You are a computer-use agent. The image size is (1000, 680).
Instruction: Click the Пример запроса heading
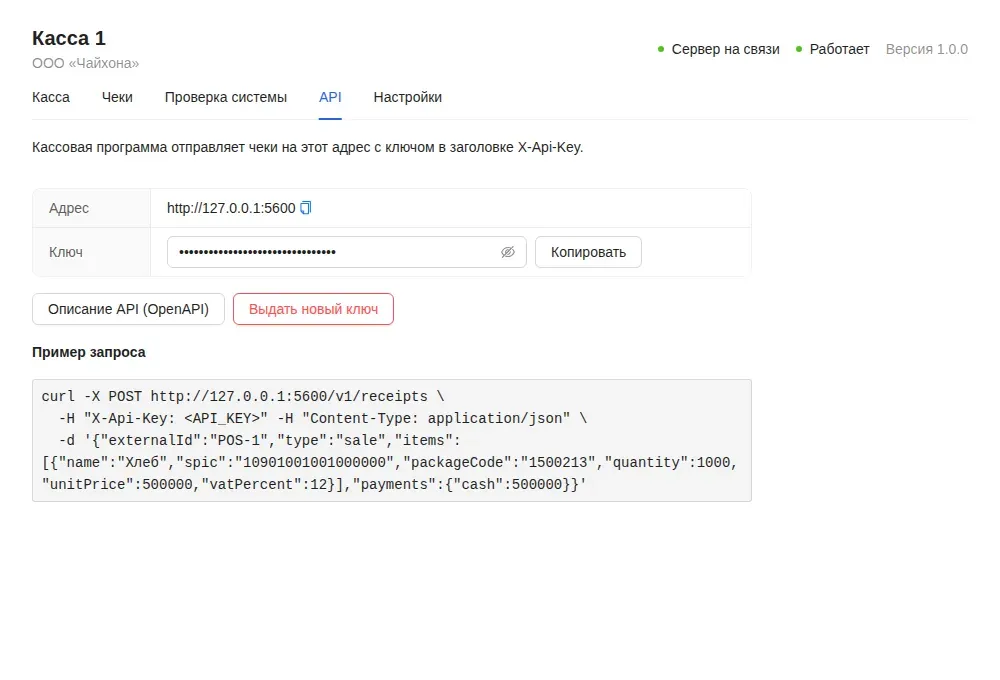click(x=89, y=352)
